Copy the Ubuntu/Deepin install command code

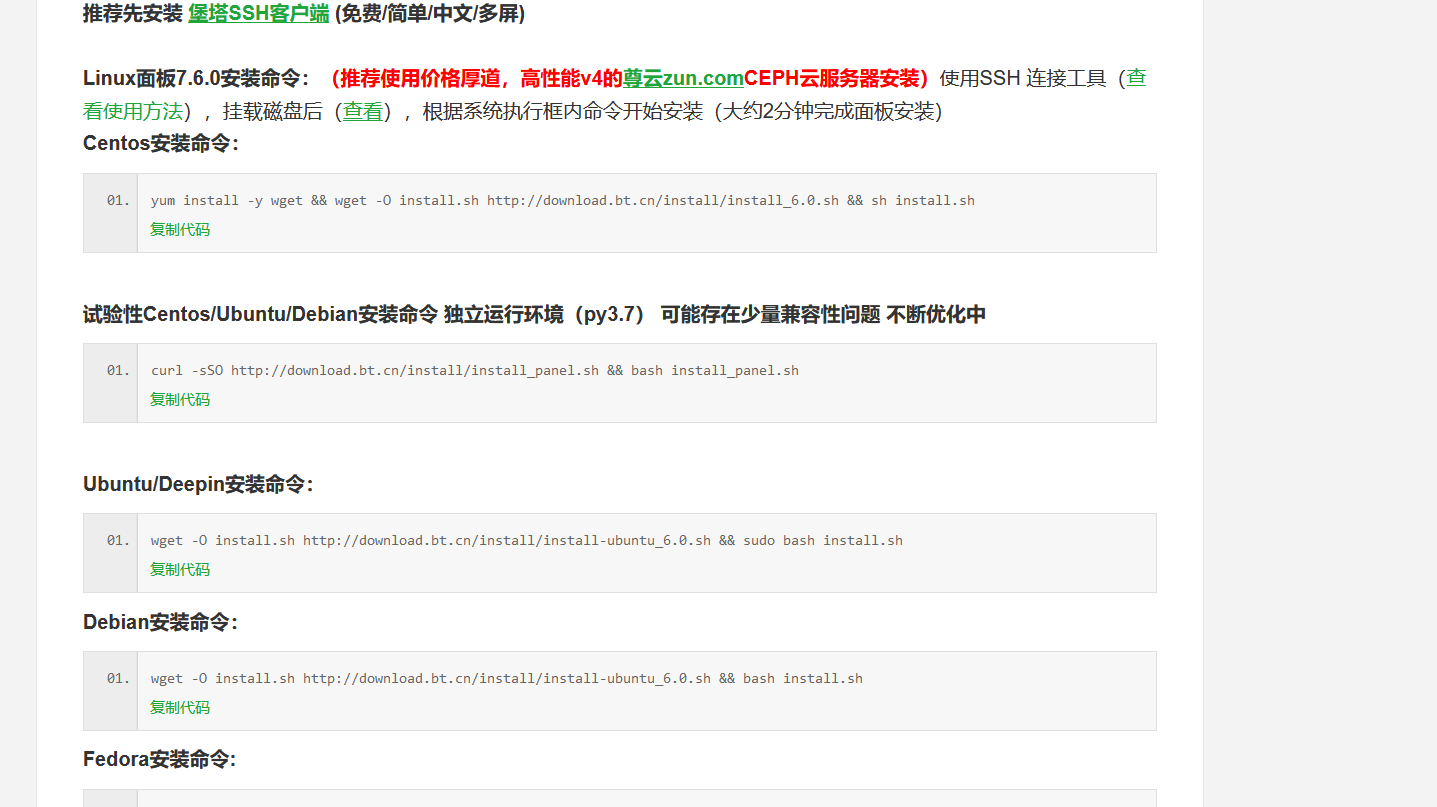click(179, 569)
